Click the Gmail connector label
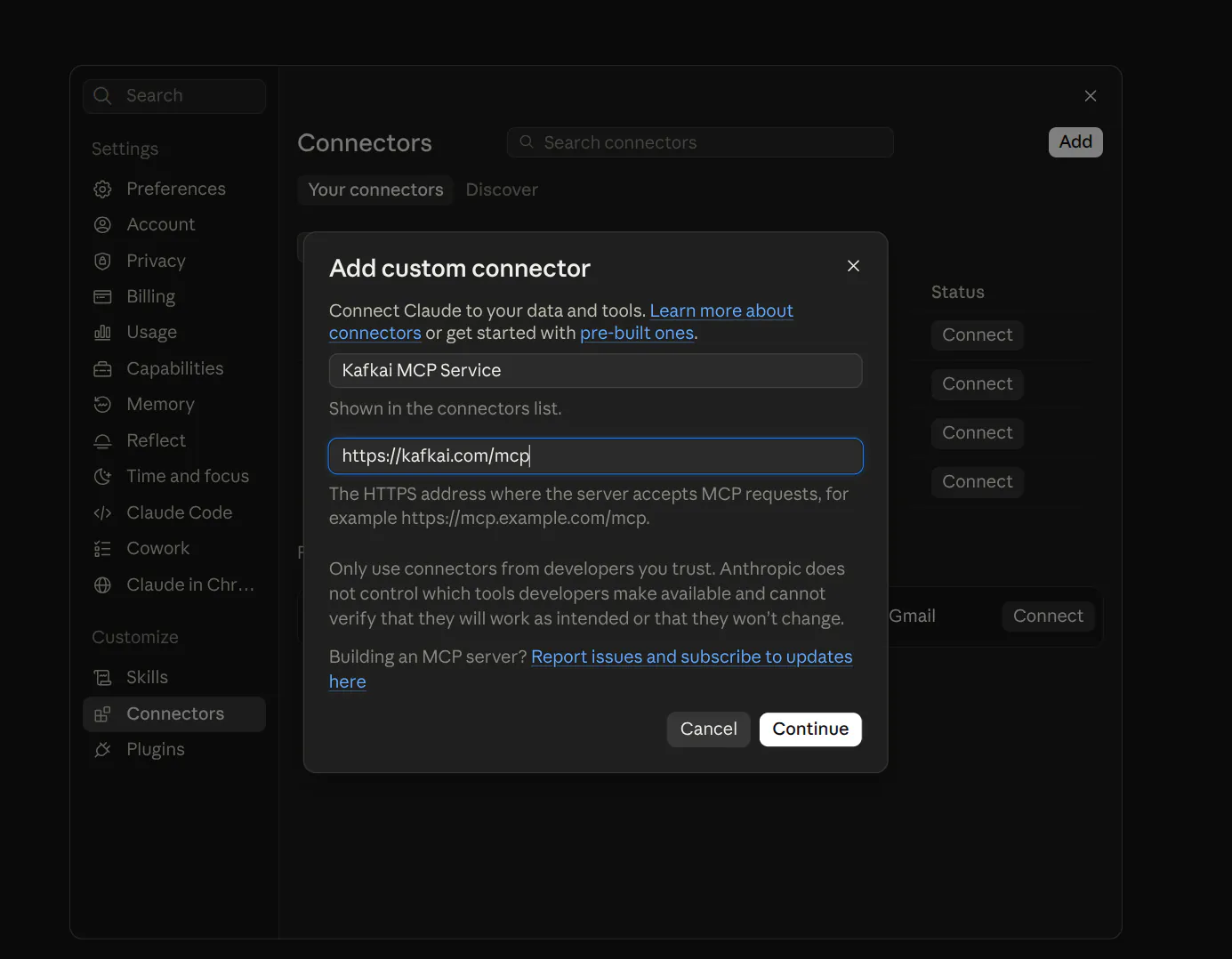 tap(912, 616)
